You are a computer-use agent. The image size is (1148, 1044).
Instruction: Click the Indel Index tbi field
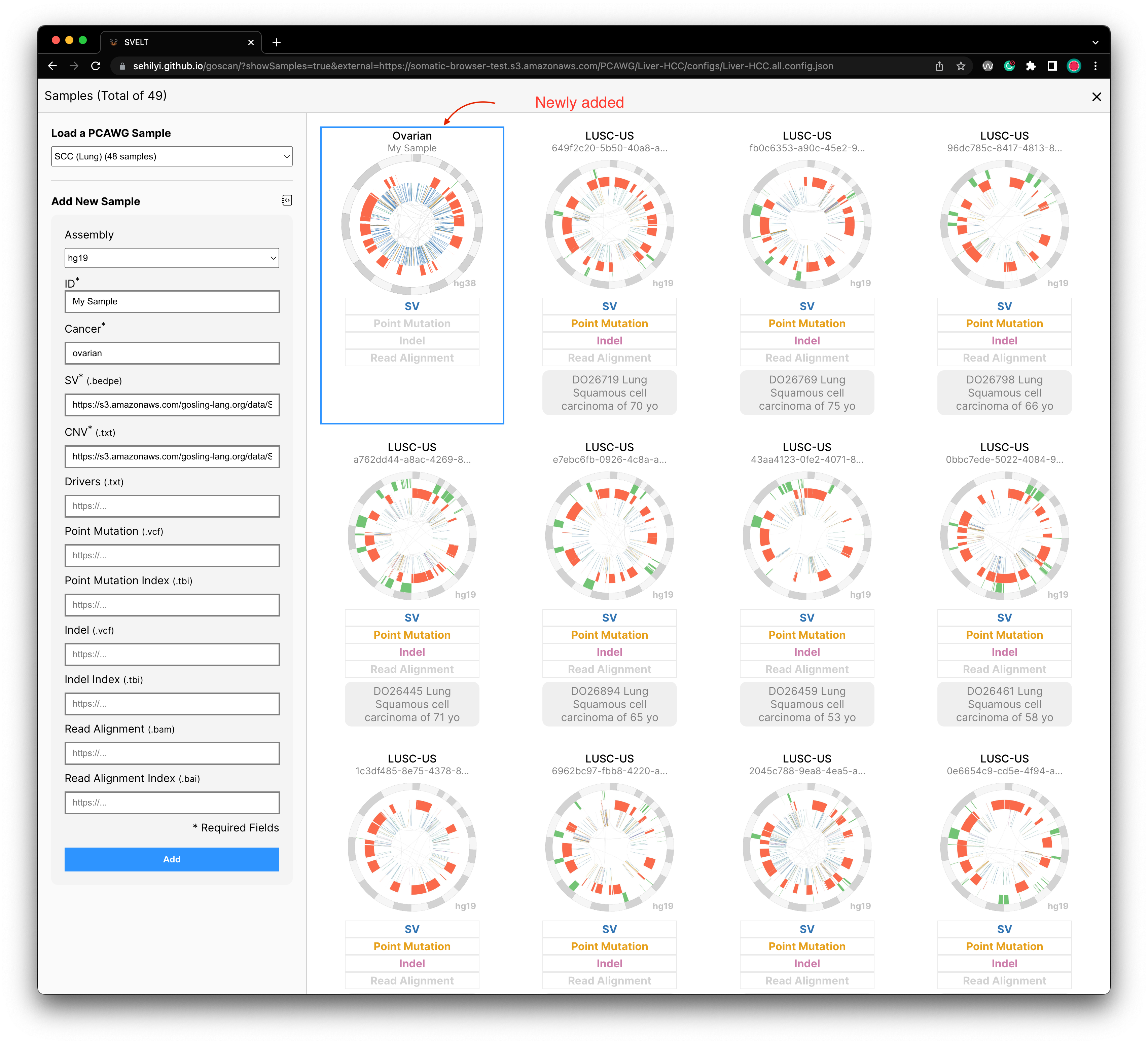click(x=172, y=704)
